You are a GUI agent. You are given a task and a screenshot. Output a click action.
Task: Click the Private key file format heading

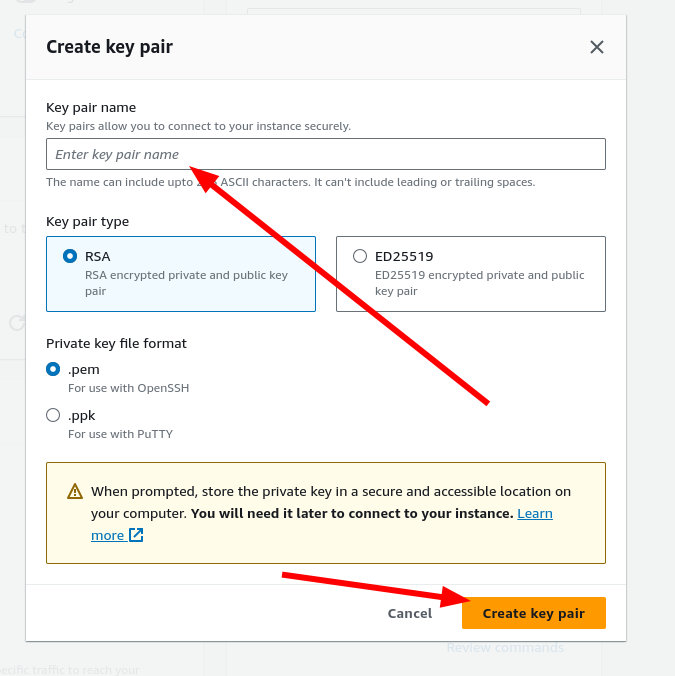[116, 343]
